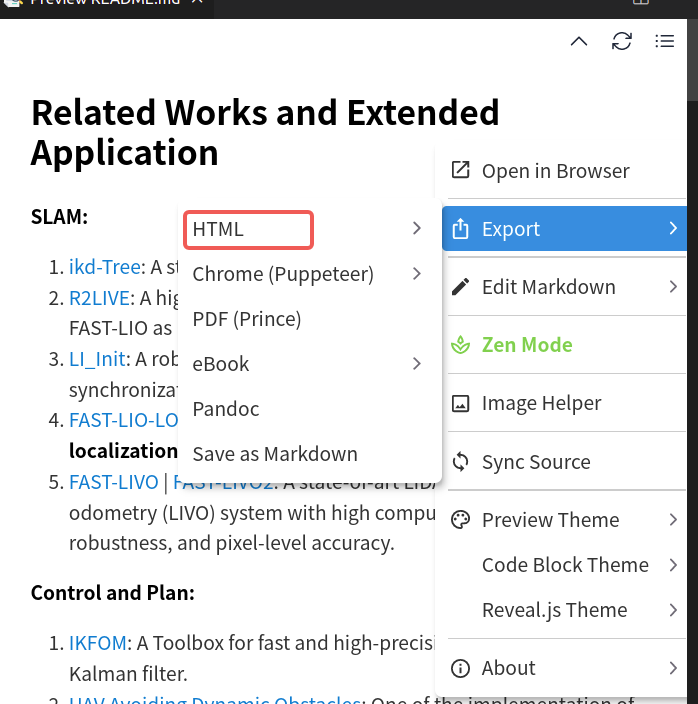Screen dimensions: 698x704
Task: Expand the HTML export submenu arrow
Action: pos(417,229)
